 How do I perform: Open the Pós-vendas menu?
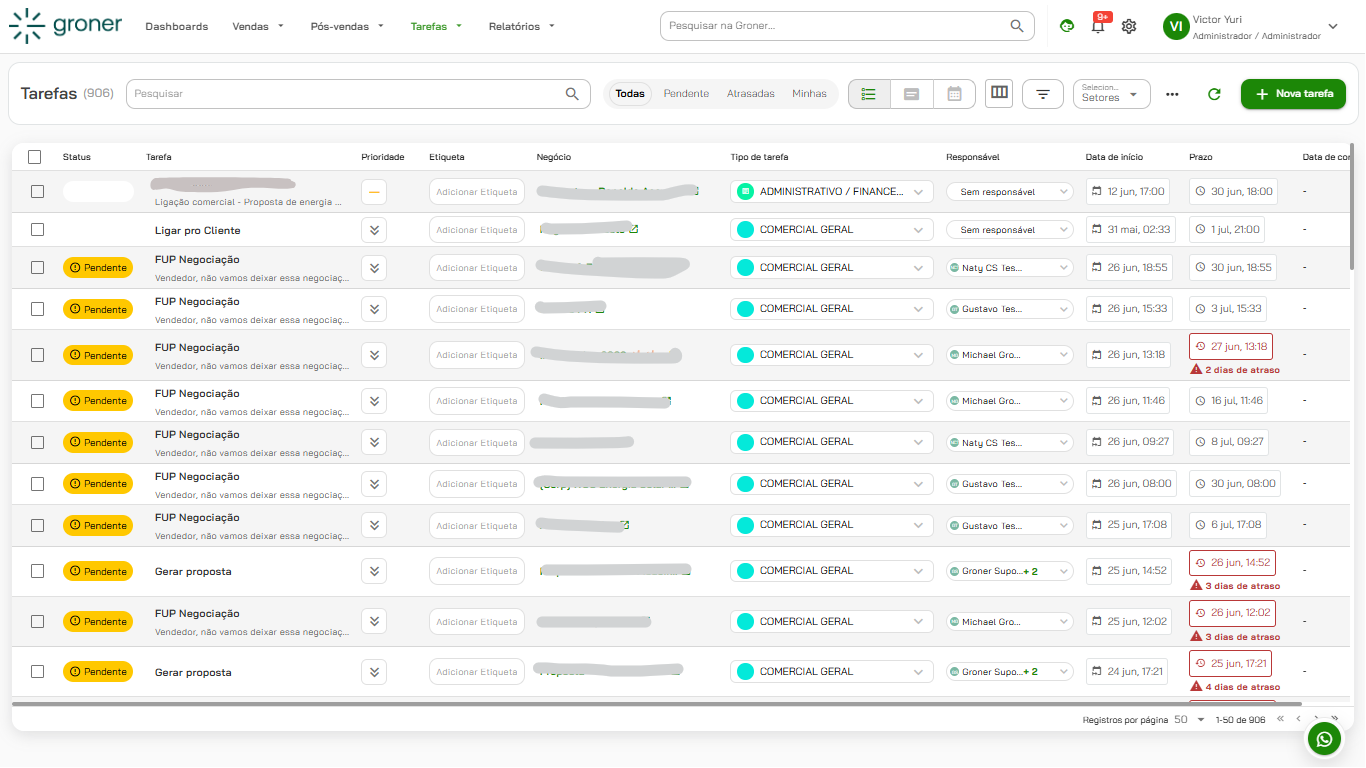(347, 27)
